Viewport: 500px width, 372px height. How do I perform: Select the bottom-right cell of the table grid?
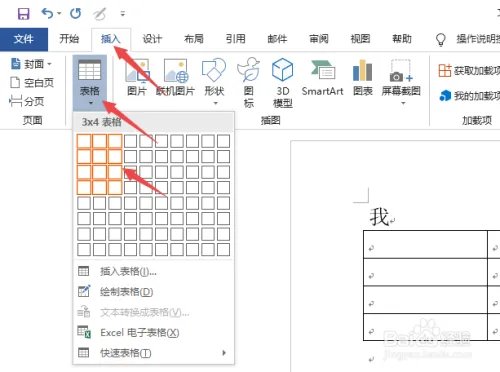point(223,250)
